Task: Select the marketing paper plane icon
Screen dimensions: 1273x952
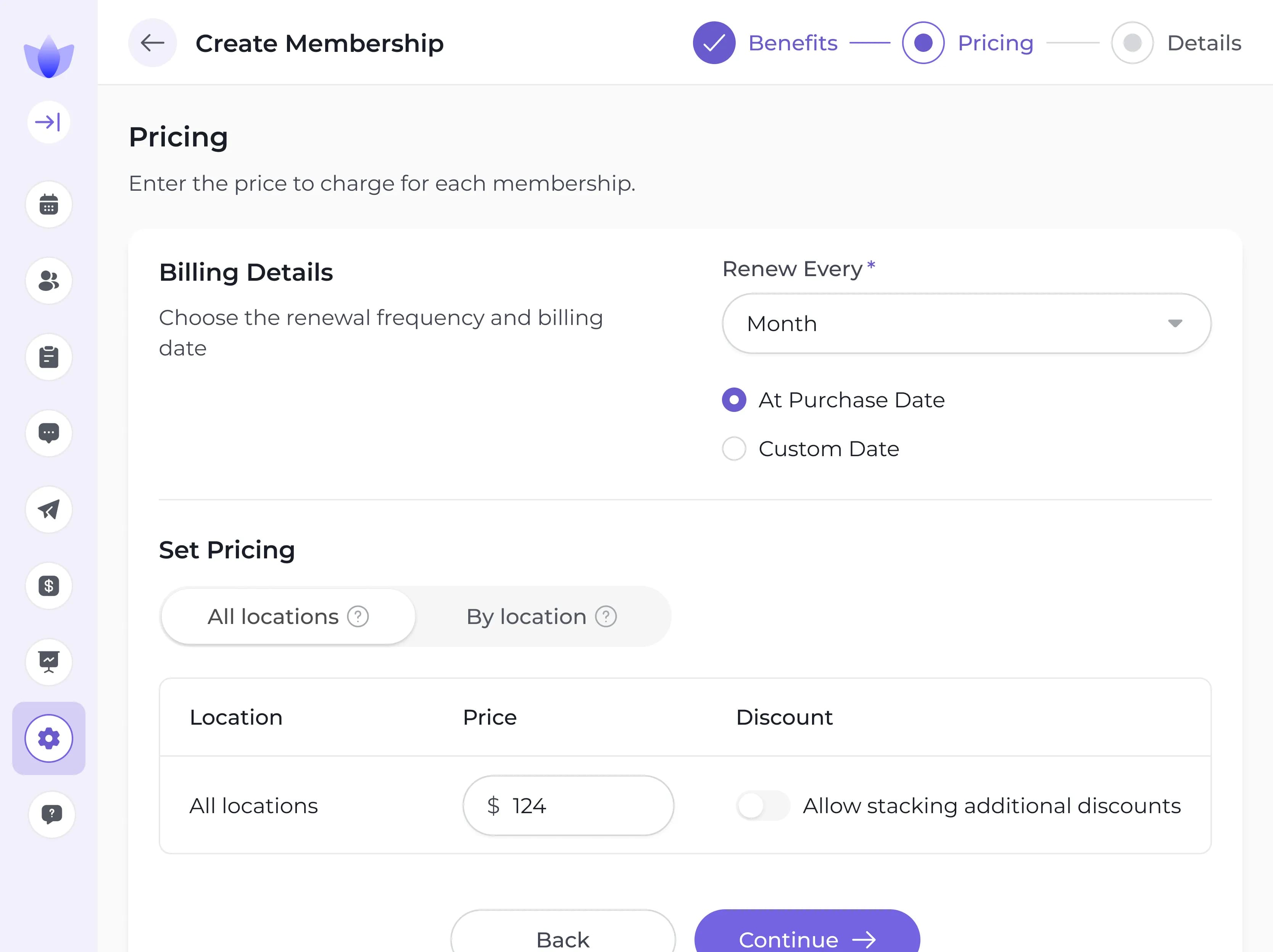Action: pos(48,510)
